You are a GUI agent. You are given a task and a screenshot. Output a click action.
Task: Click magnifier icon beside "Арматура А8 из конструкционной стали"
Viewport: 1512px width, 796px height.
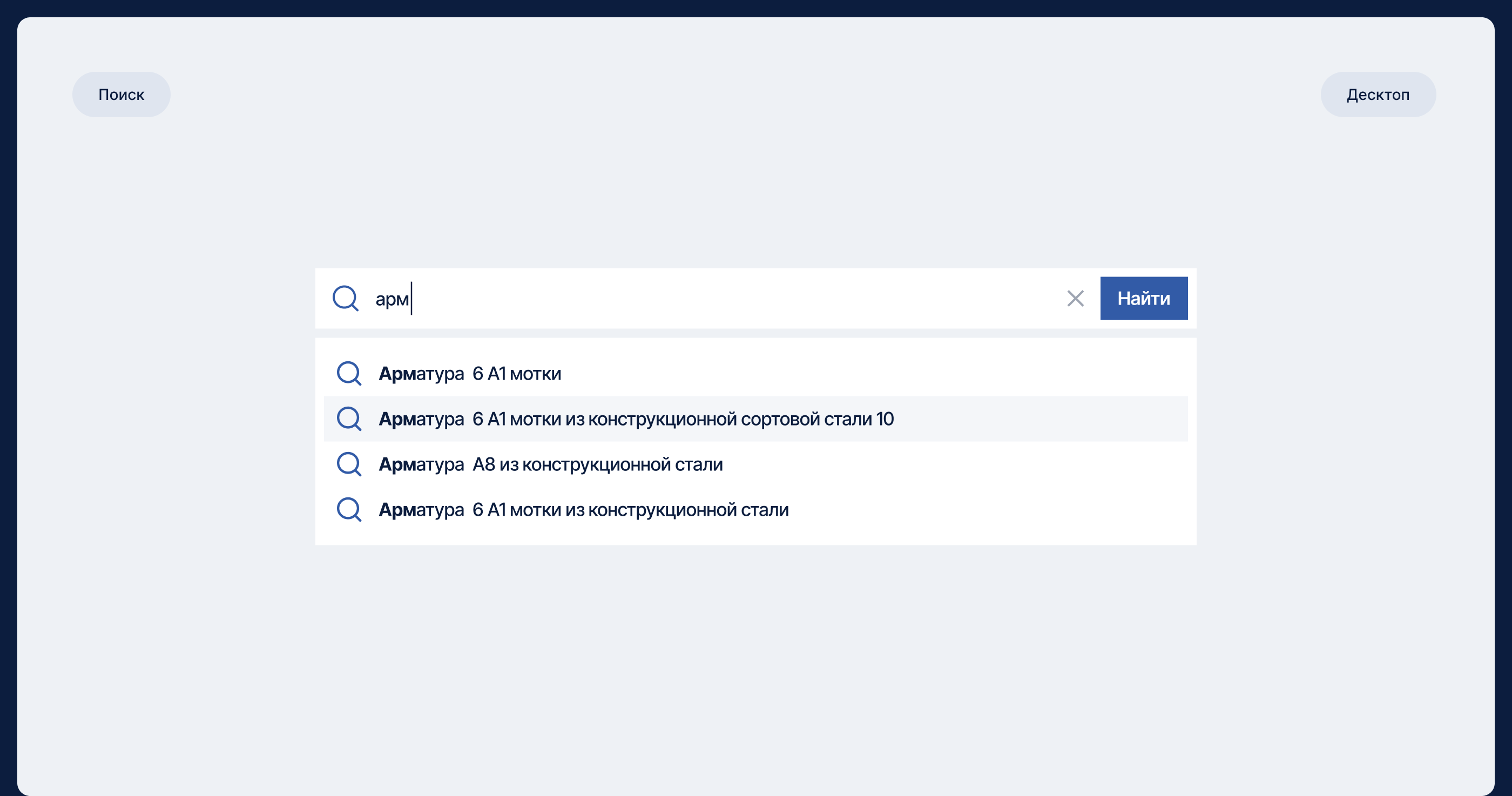(x=349, y=464)
